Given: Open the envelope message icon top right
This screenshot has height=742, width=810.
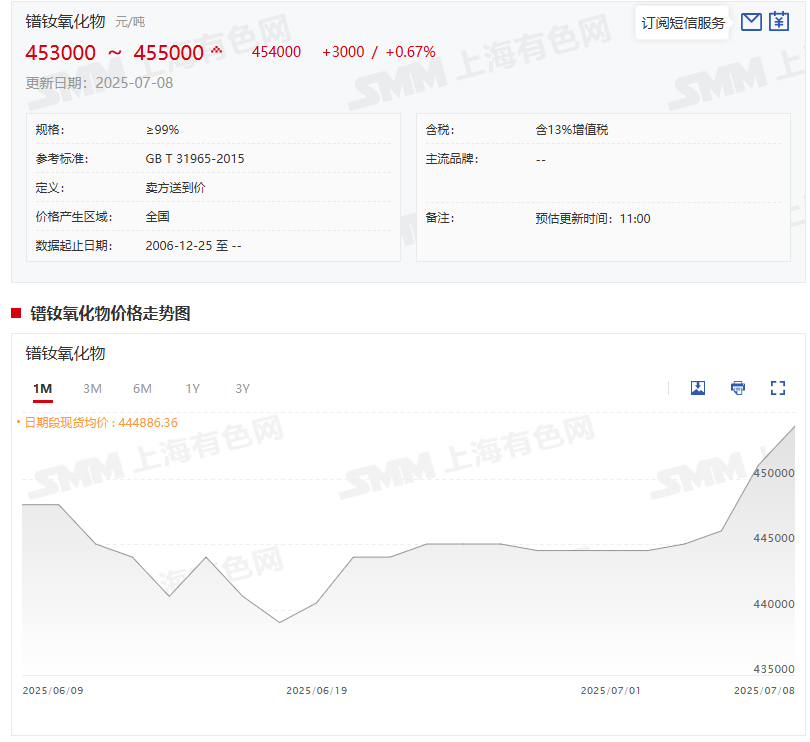Looking at the screenshot, I should click(751, 21).
